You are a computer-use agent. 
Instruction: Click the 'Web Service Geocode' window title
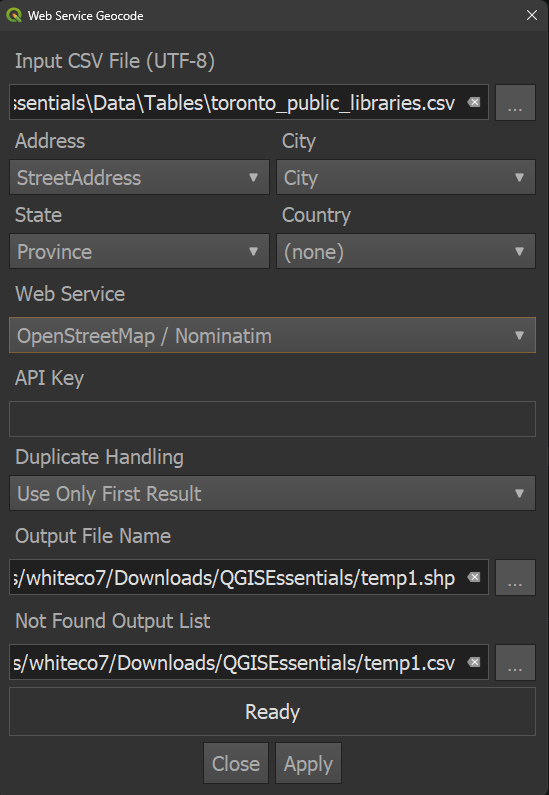[x=86, y=16]
